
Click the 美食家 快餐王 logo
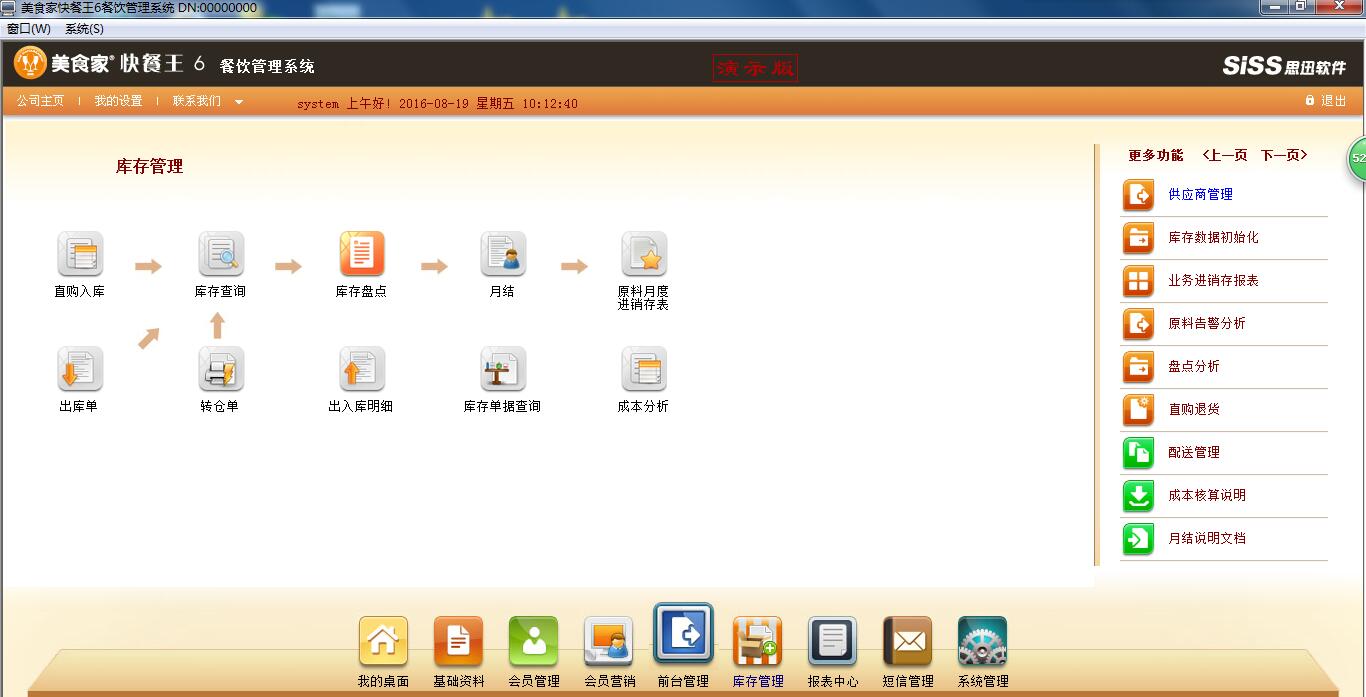click(x=110, y=64)
